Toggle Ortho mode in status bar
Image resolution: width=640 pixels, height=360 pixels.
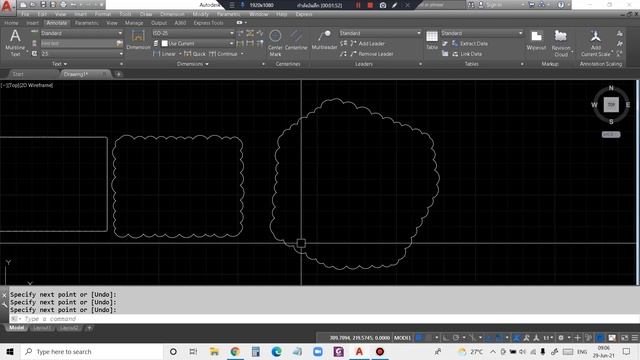(446, 338)
